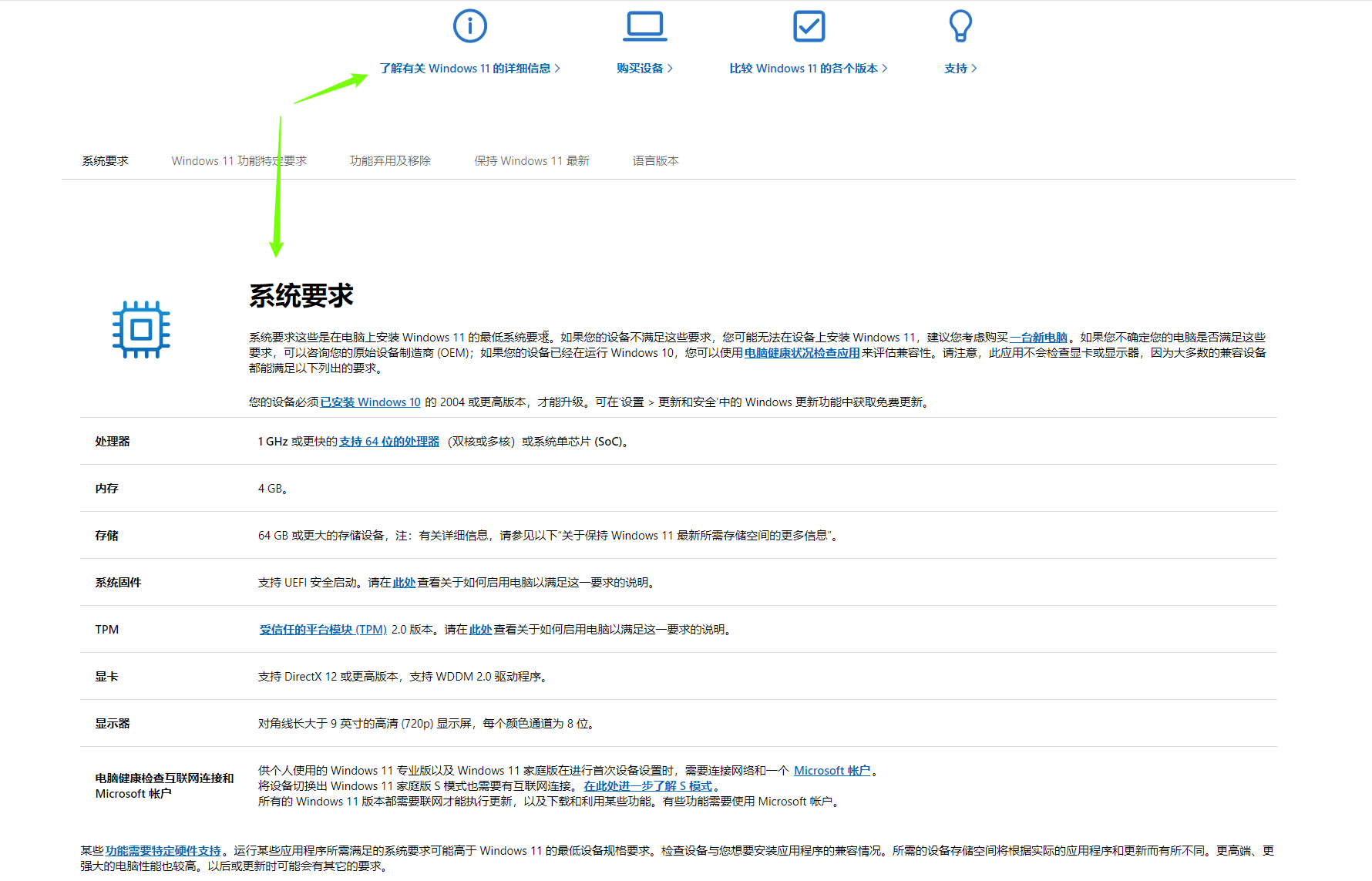Click the laptop icon for buying devices
The width and height of the screenshot is (1372, 881).
point(645,26)
